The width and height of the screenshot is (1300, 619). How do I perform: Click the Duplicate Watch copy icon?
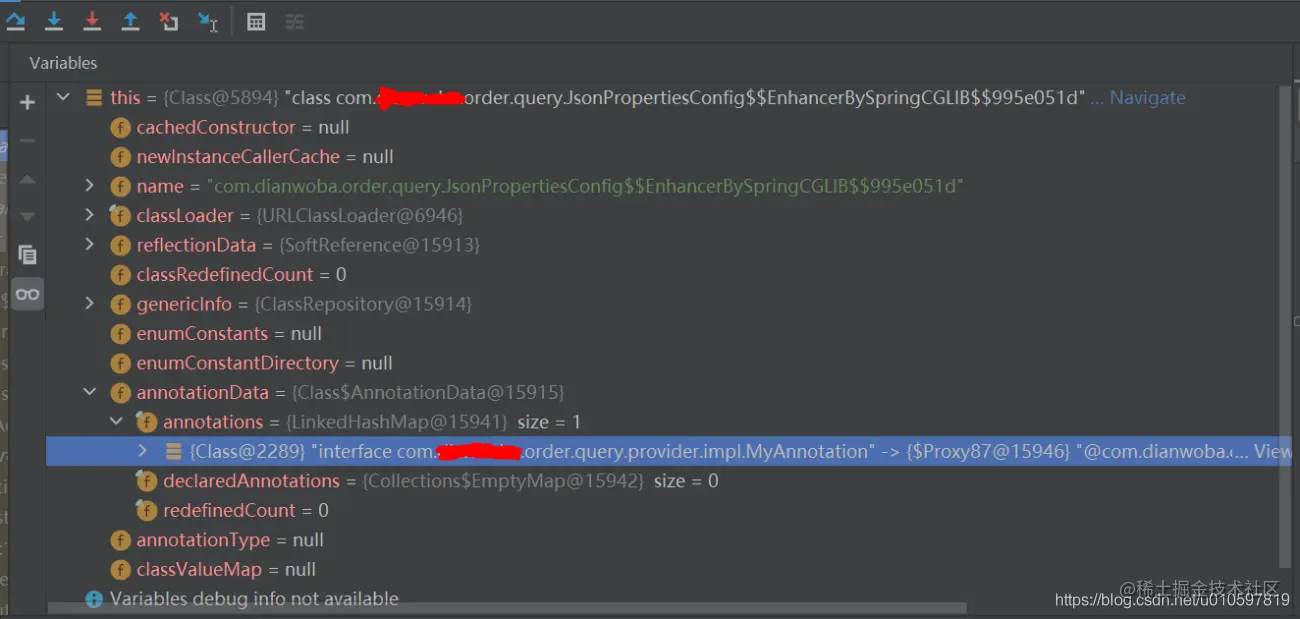pos(27,255)
